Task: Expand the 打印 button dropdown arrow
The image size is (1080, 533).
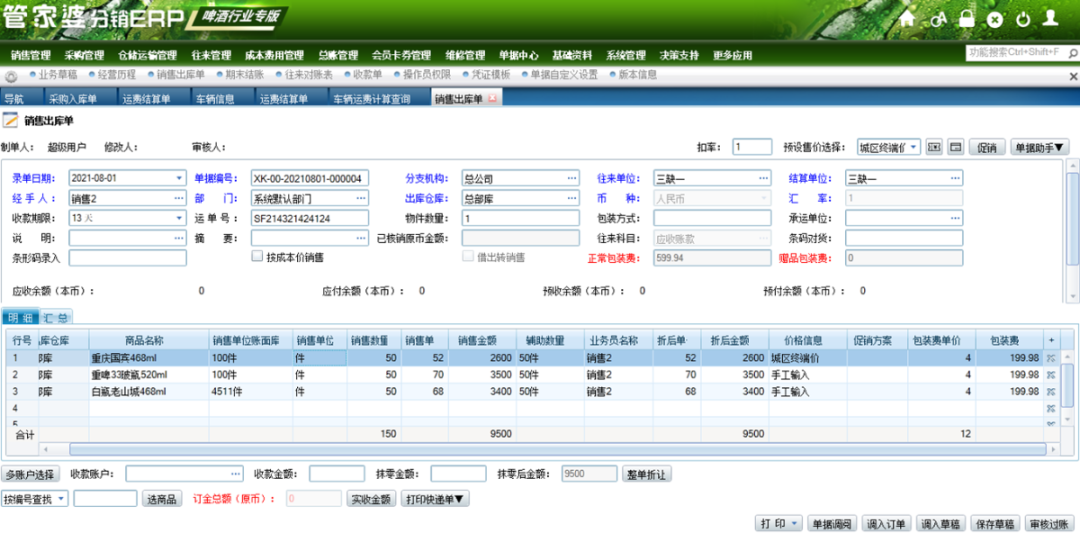Action: 795,523
